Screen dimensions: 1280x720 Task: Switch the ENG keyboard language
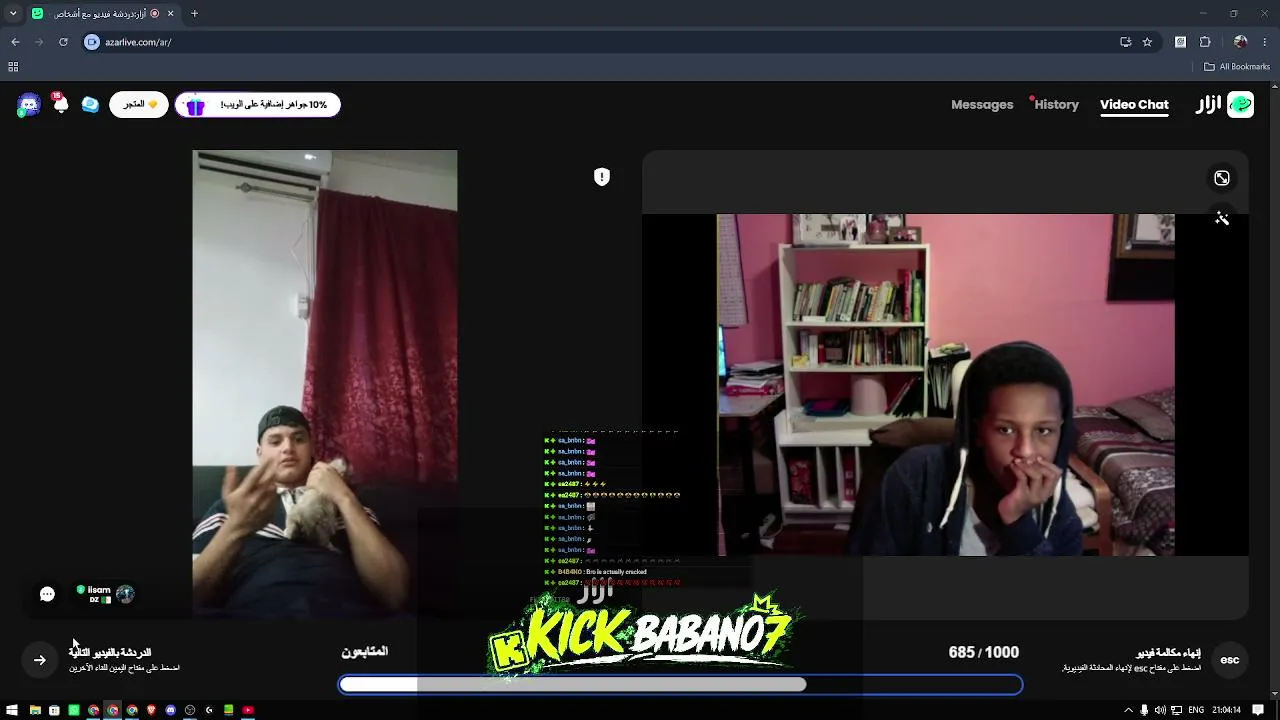click(1196, 710)
